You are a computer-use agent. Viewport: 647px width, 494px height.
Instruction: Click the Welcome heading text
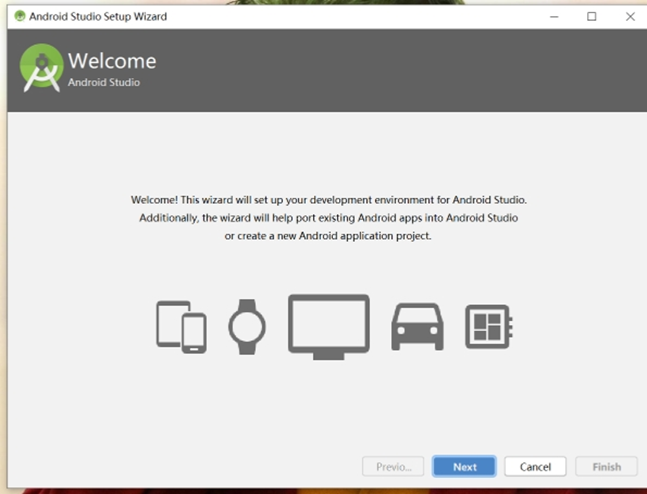click(x=112, y=61)
